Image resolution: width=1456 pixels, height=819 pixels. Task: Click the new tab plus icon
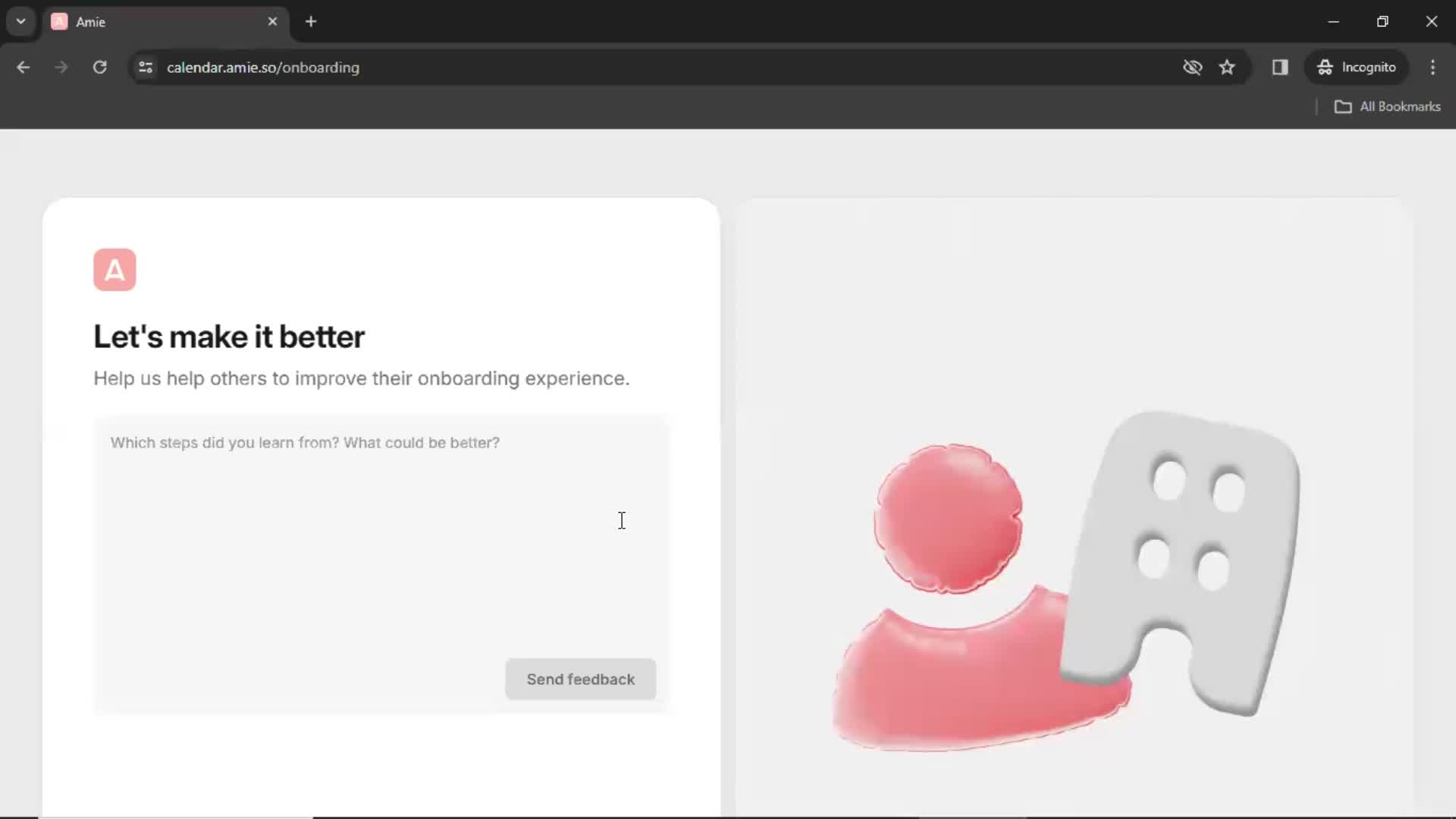click(x=312, y=21)
